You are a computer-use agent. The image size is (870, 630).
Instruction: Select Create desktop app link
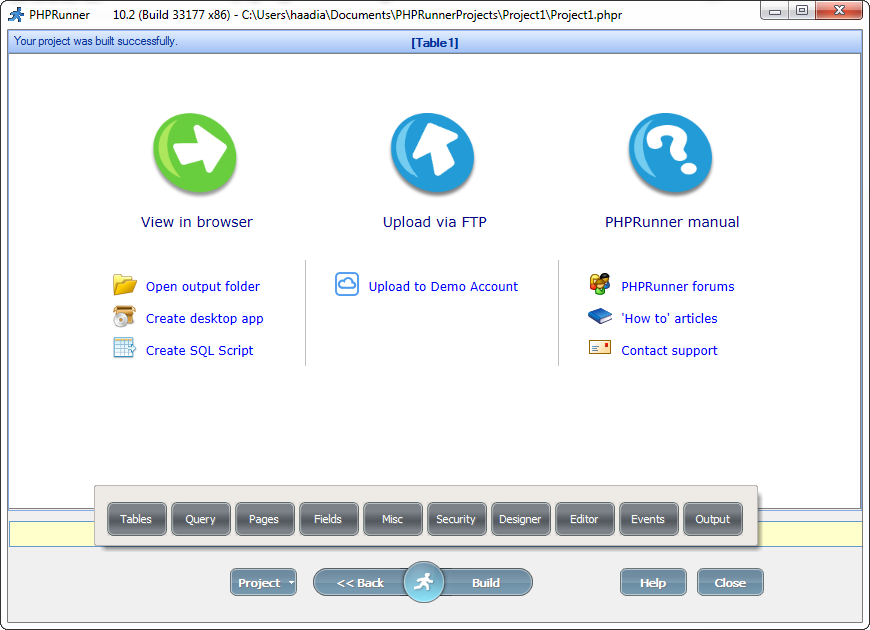(204, 319)
